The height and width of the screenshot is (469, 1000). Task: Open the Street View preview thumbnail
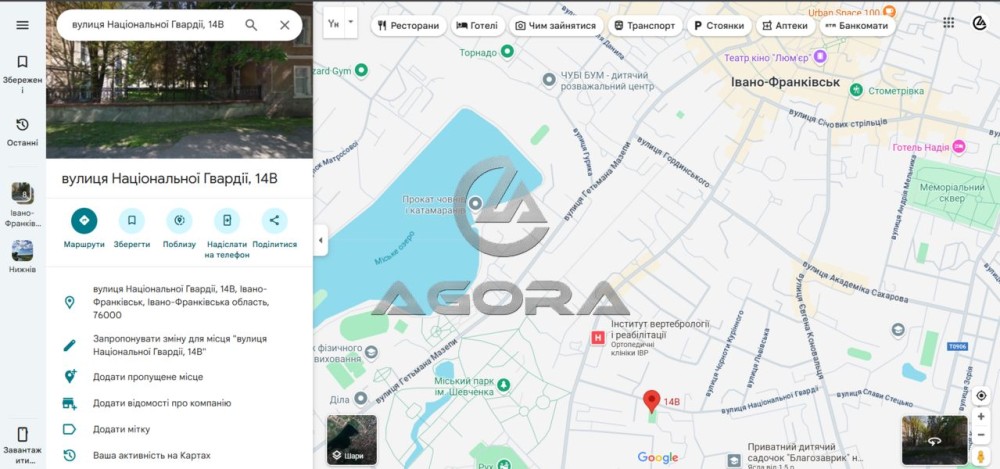[x=934, y=440]
